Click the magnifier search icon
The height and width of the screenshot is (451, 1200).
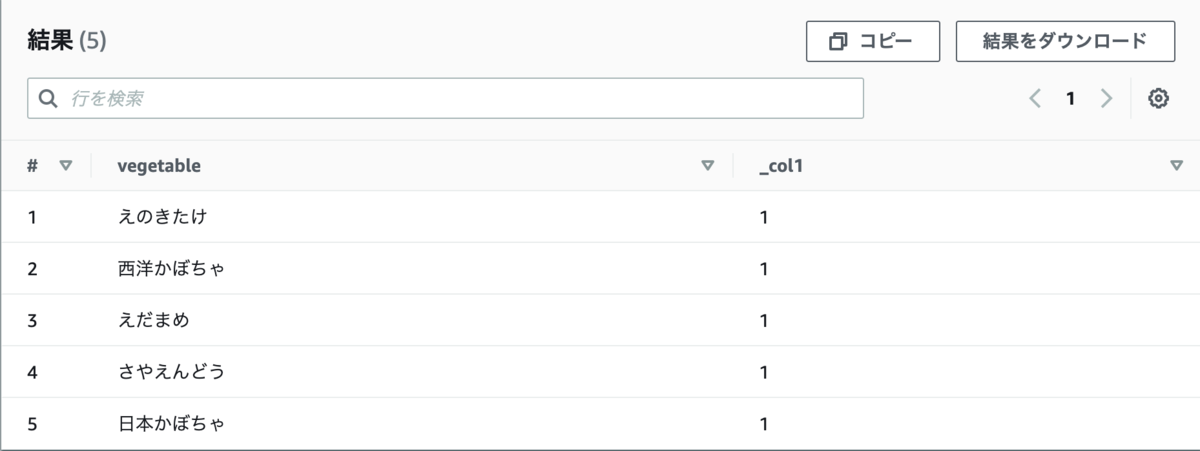tap(47, 98)
